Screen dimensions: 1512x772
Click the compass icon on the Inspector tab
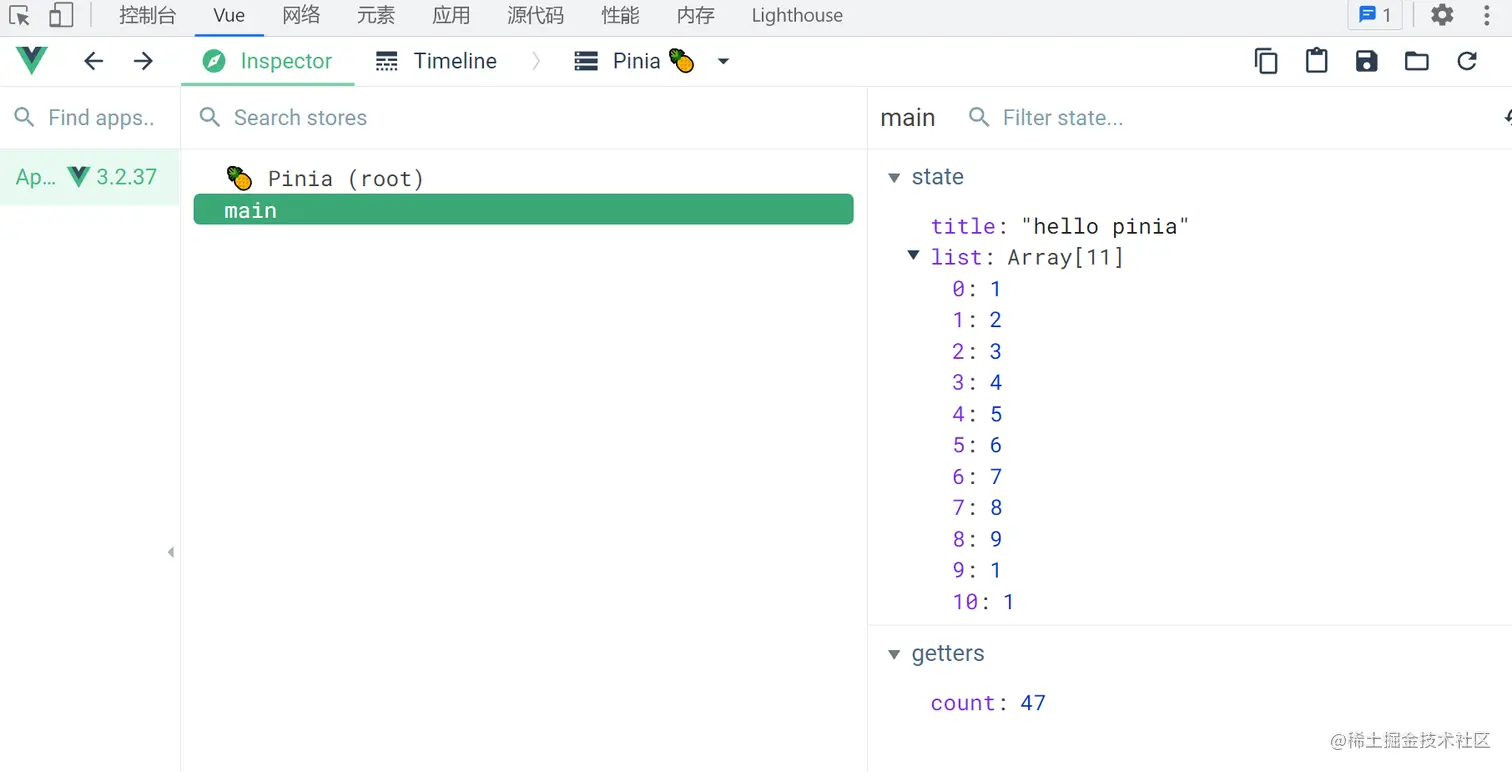(x=214, y=61)
